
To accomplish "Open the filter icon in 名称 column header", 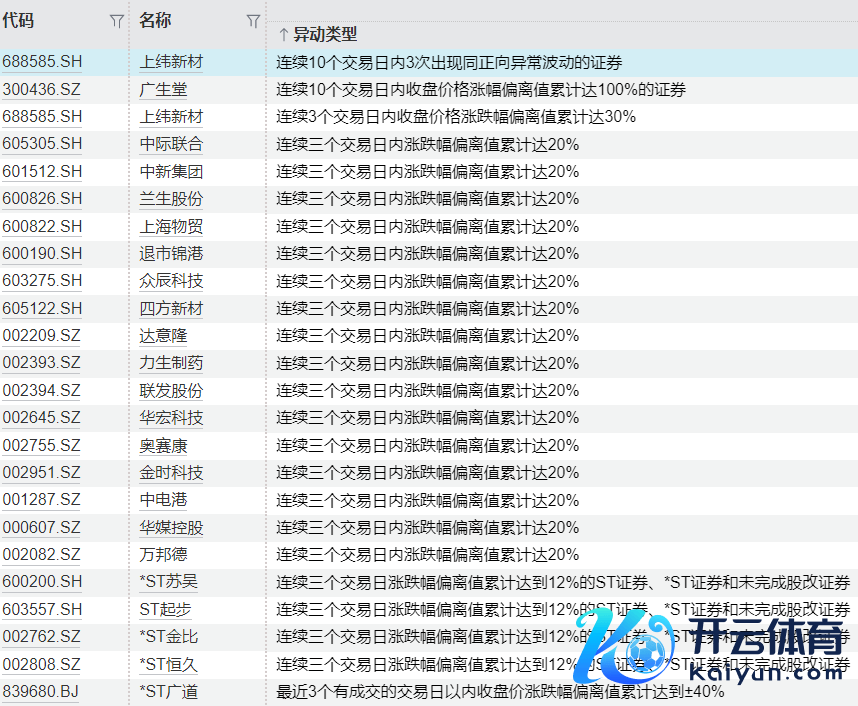I will click(253, 21).
